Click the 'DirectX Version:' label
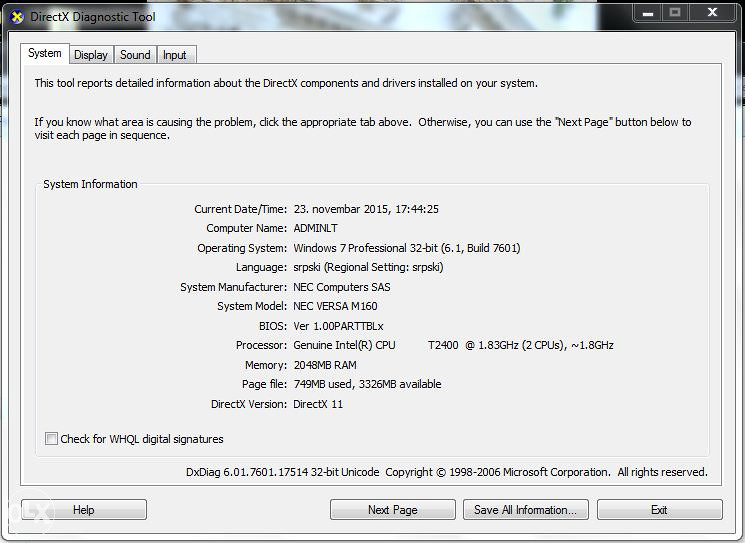745x543 pixels. 249,404
